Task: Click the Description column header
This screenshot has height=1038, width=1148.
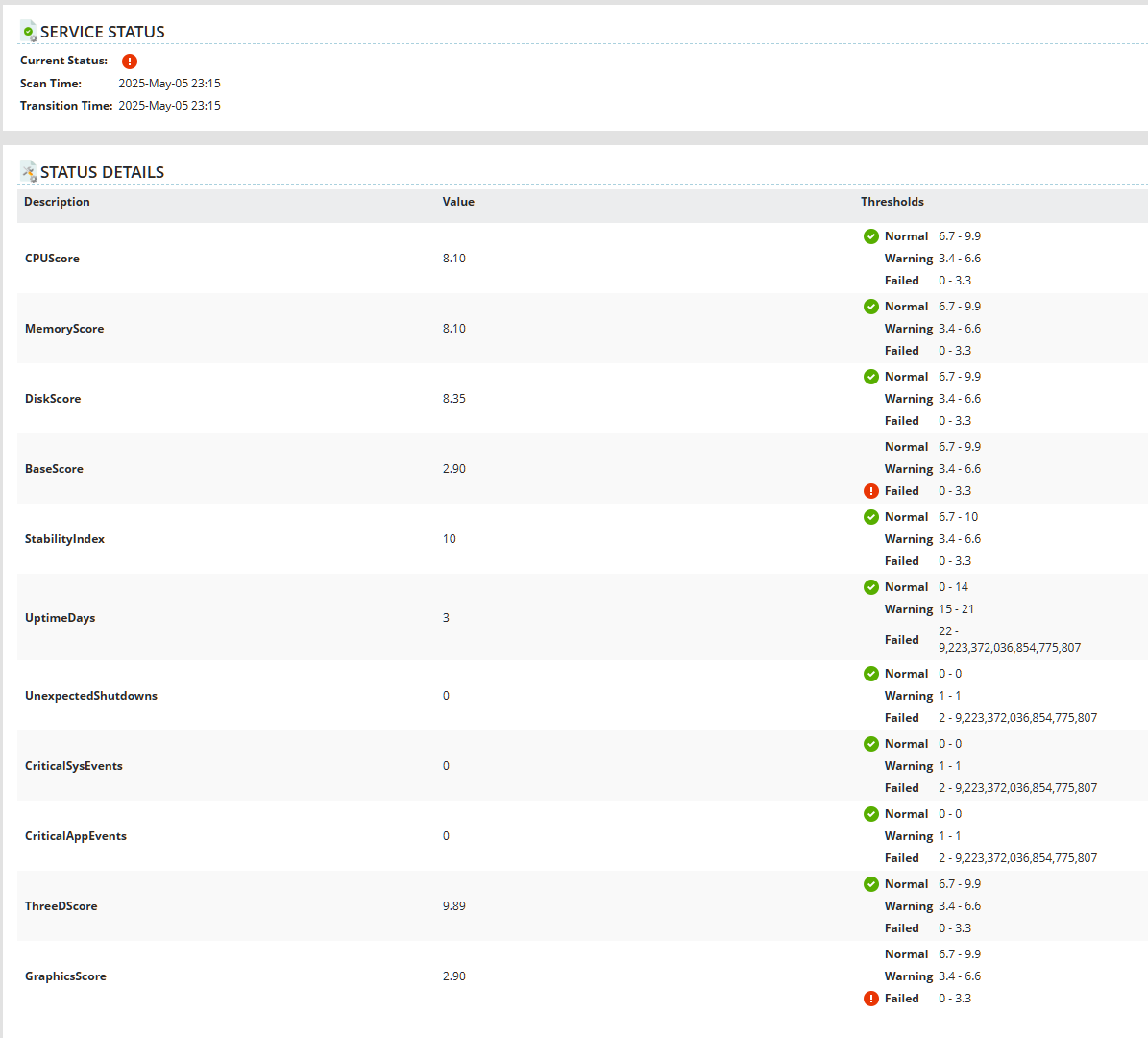Action: [x=57, y=202]
